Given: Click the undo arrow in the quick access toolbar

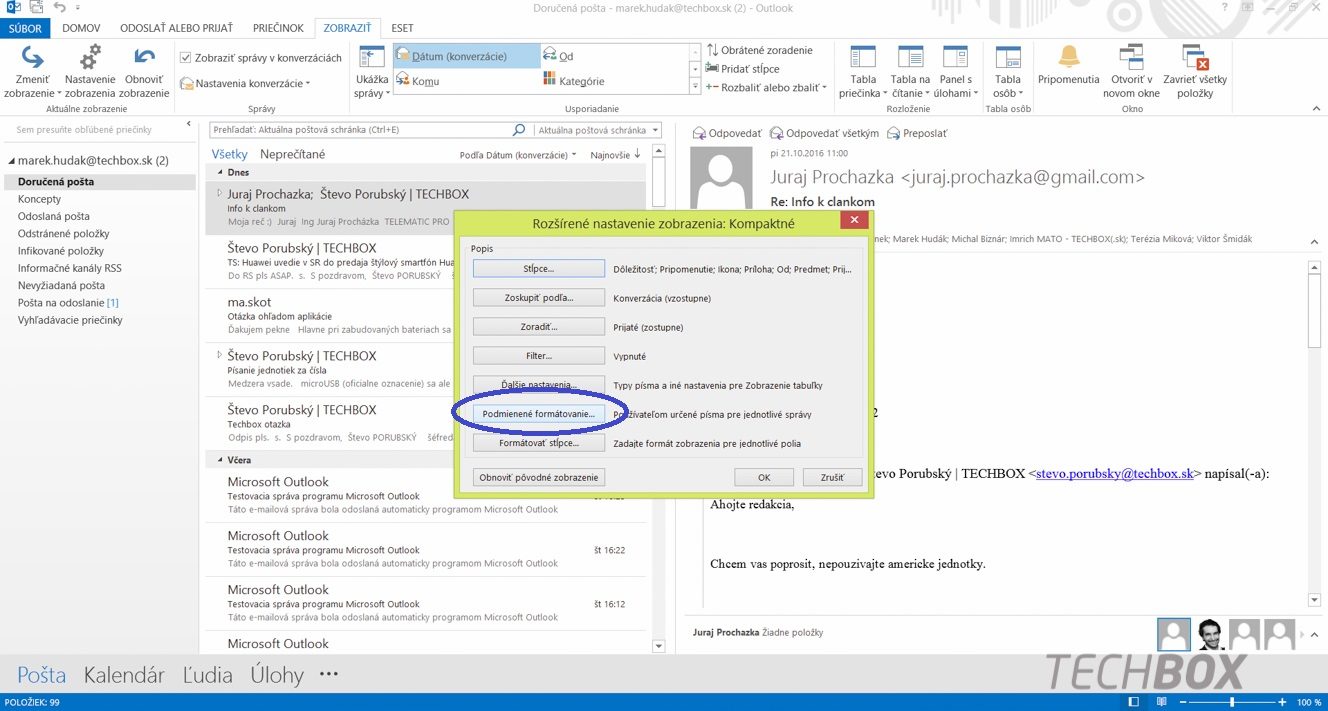Looking at the screenshot, I should [60, 8].
